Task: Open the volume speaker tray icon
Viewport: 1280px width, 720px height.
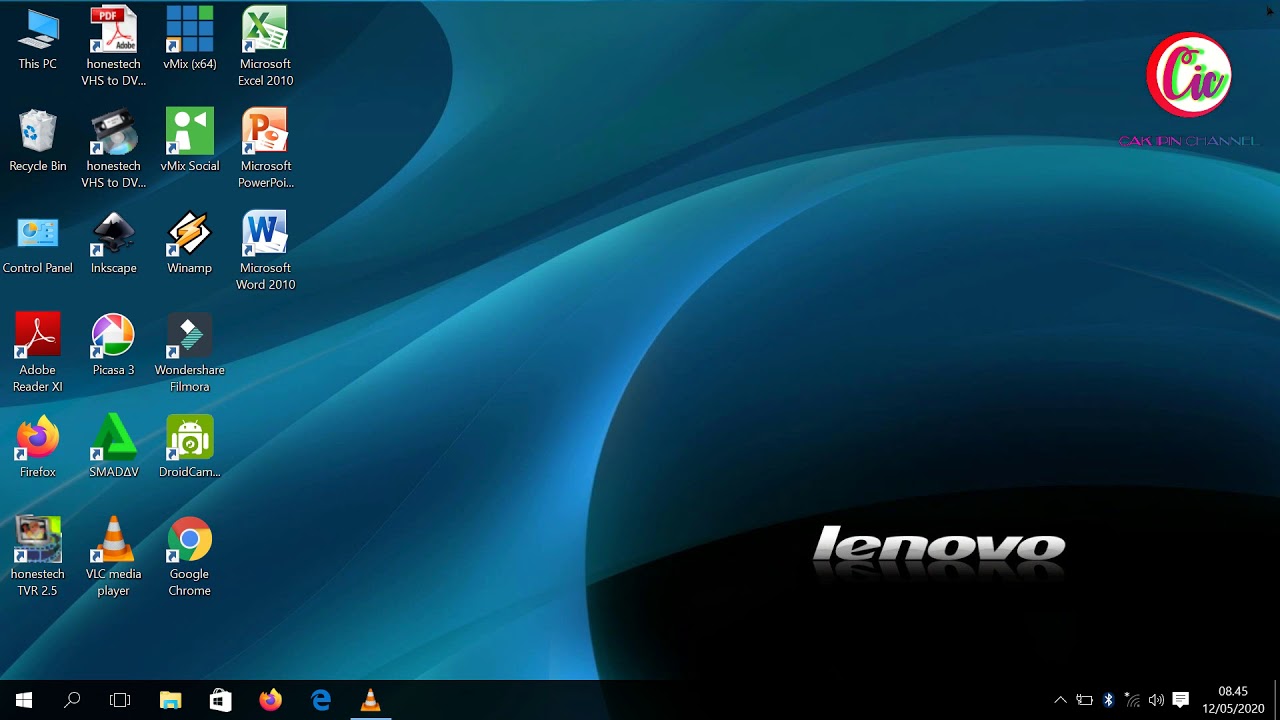Action: click(1156, 700)
